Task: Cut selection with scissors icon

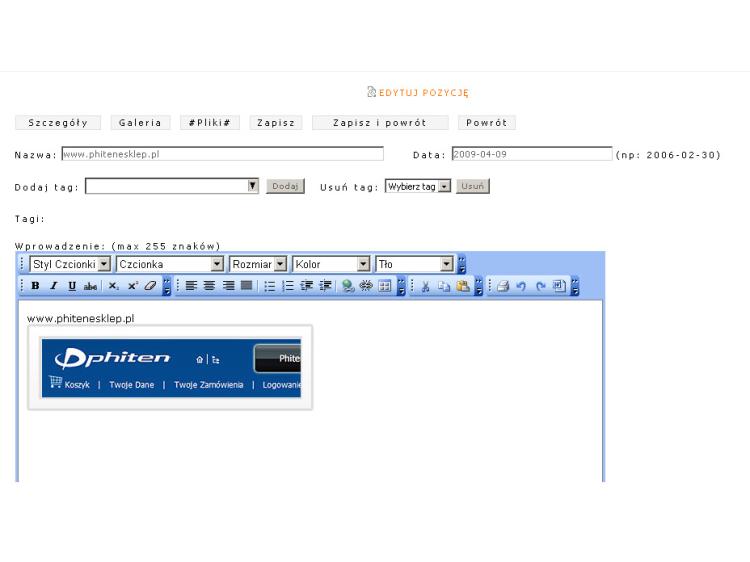Action: click(425, 286)
